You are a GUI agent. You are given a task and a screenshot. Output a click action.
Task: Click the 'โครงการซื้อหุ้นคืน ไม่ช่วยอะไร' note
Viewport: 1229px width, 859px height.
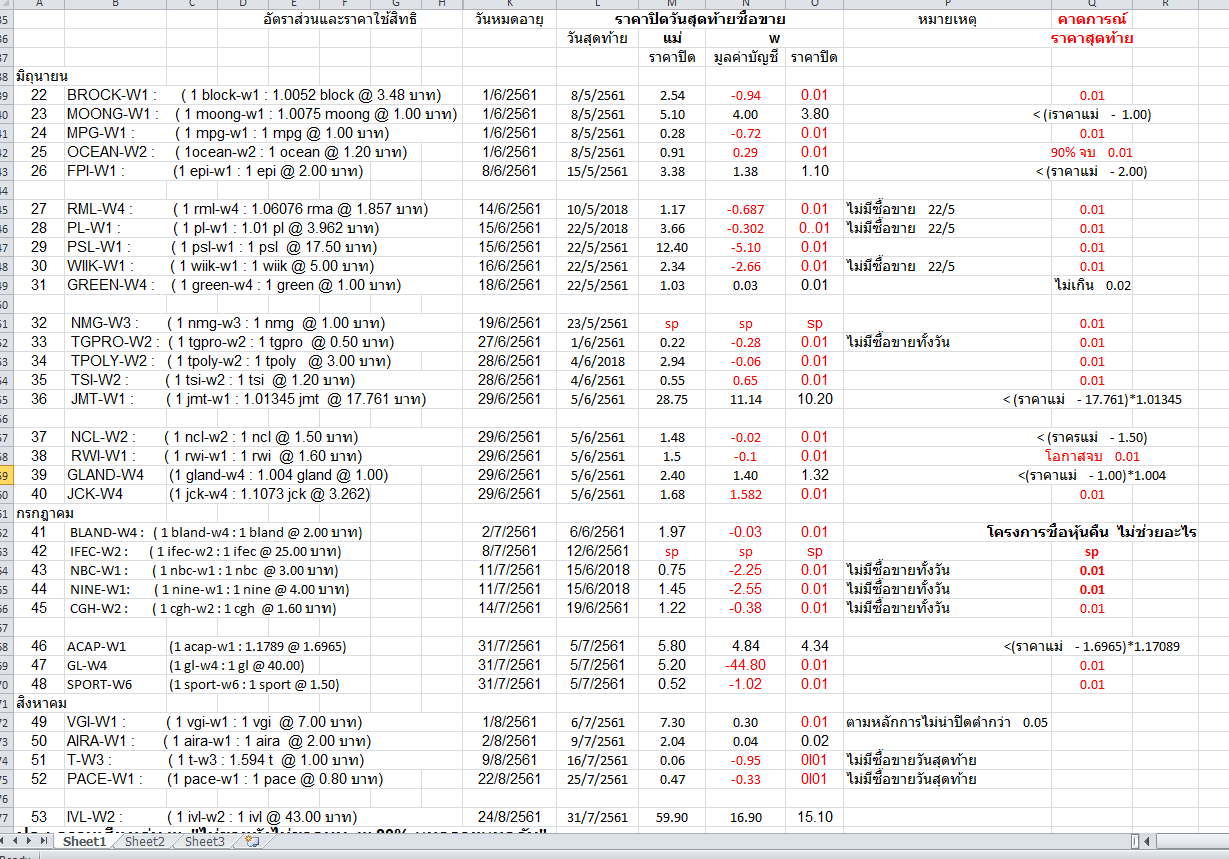(x=1092, y=532)
